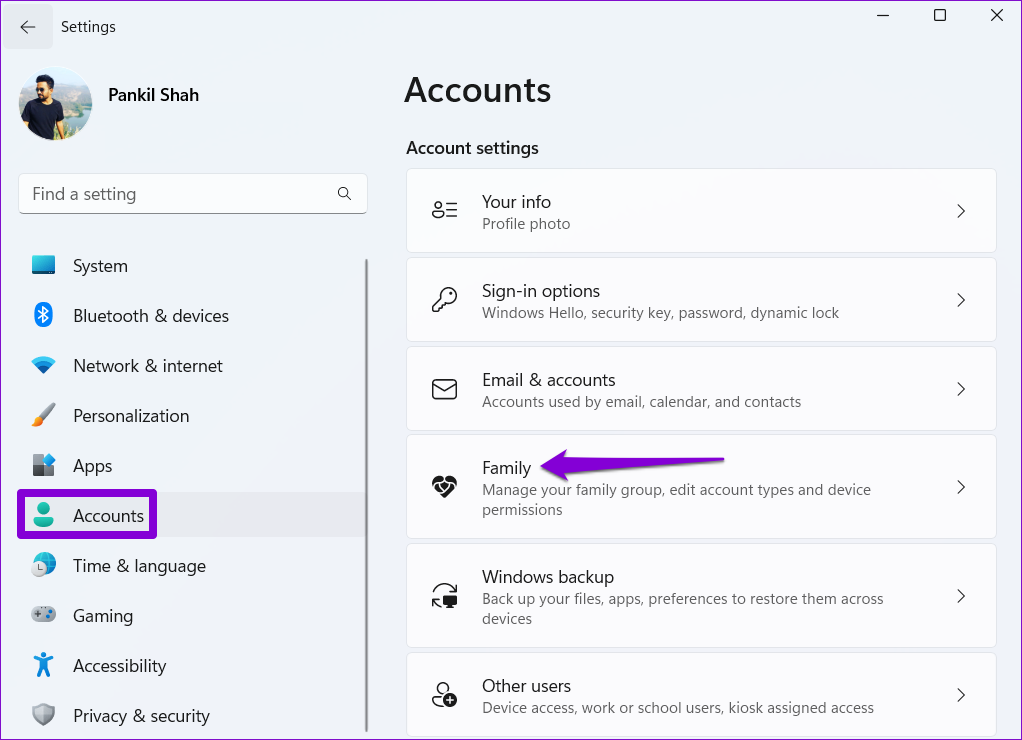Open the Windows backup chevron arrow

point(960,596)
